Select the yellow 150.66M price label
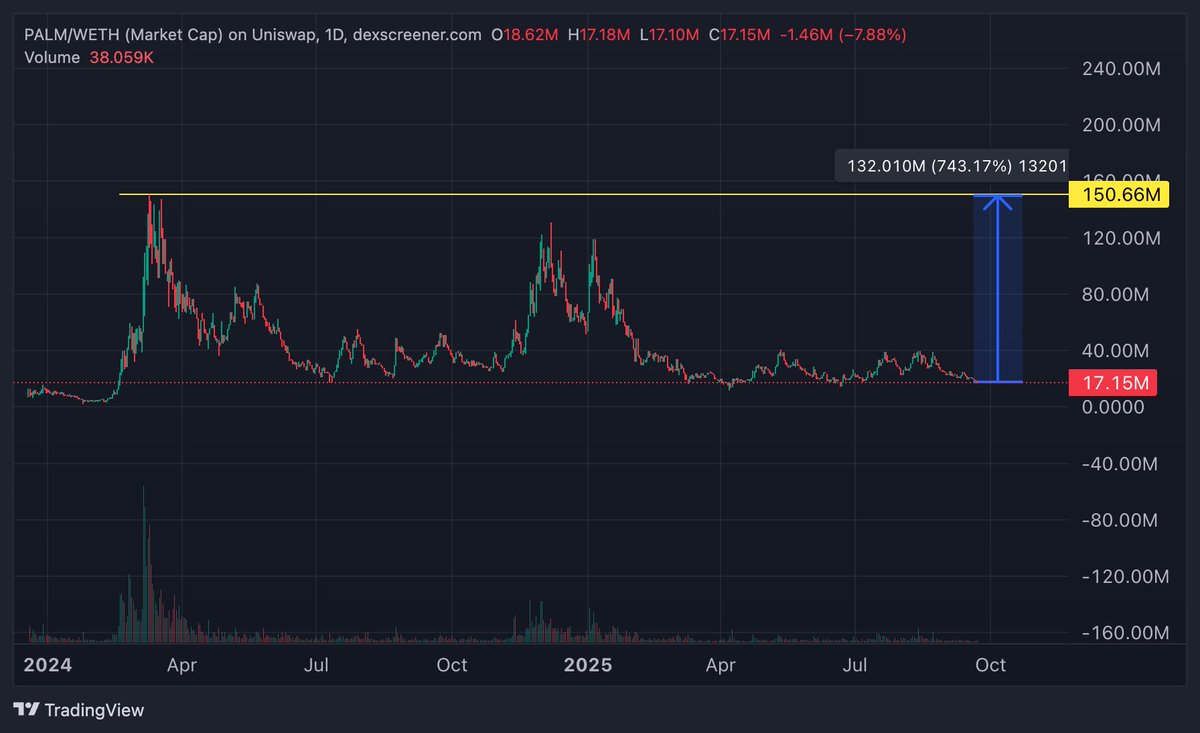Image resolution: width=1200 pixels, height=733 pixels. pyautogui.click(x=1118, y=194)
